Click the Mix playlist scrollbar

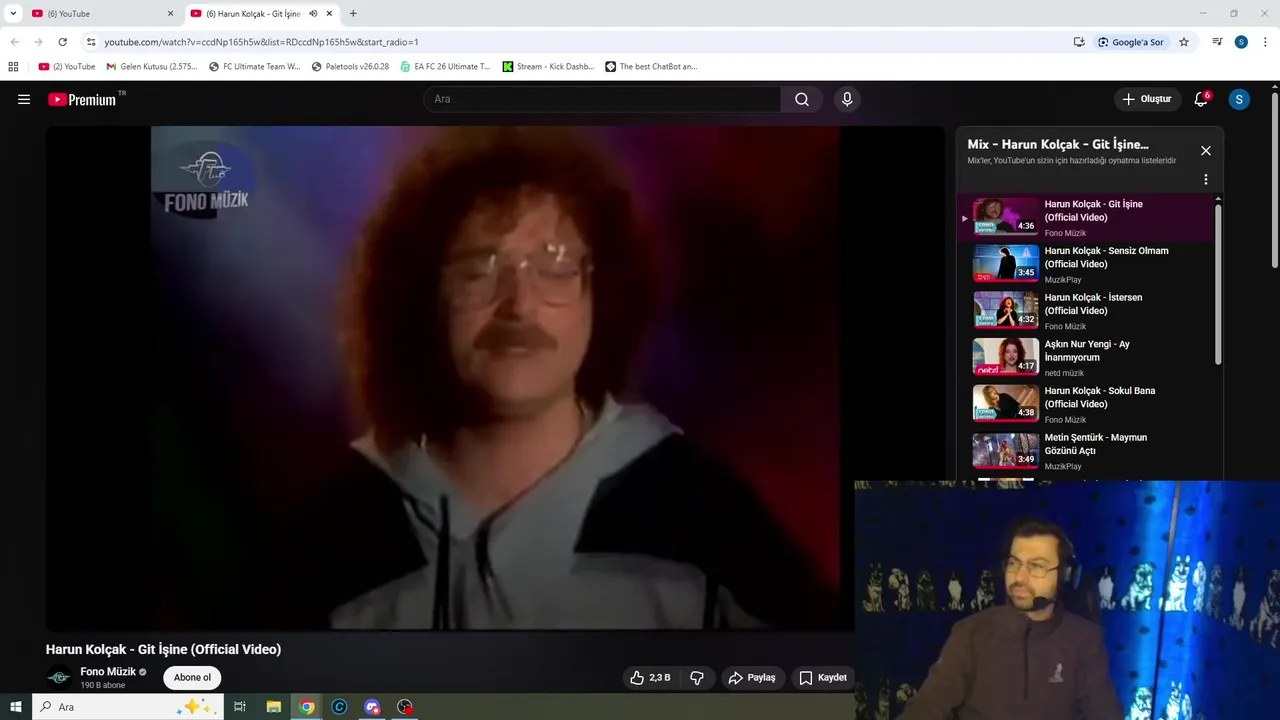(1218, 285)
